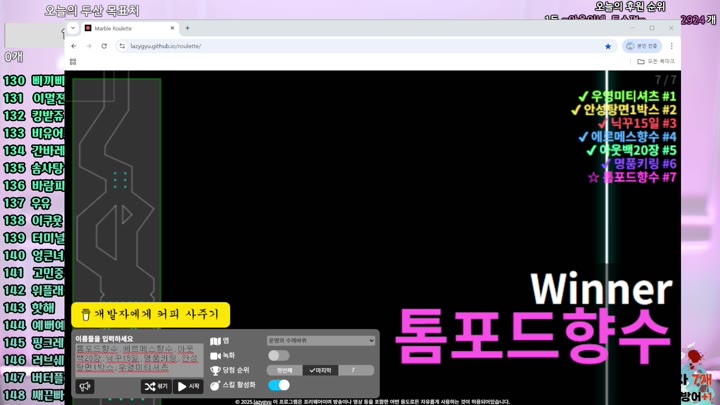This screenshot has width=720, height=405.
Task: Toggle the skill activation switch
Action: [x=279, y=385]
